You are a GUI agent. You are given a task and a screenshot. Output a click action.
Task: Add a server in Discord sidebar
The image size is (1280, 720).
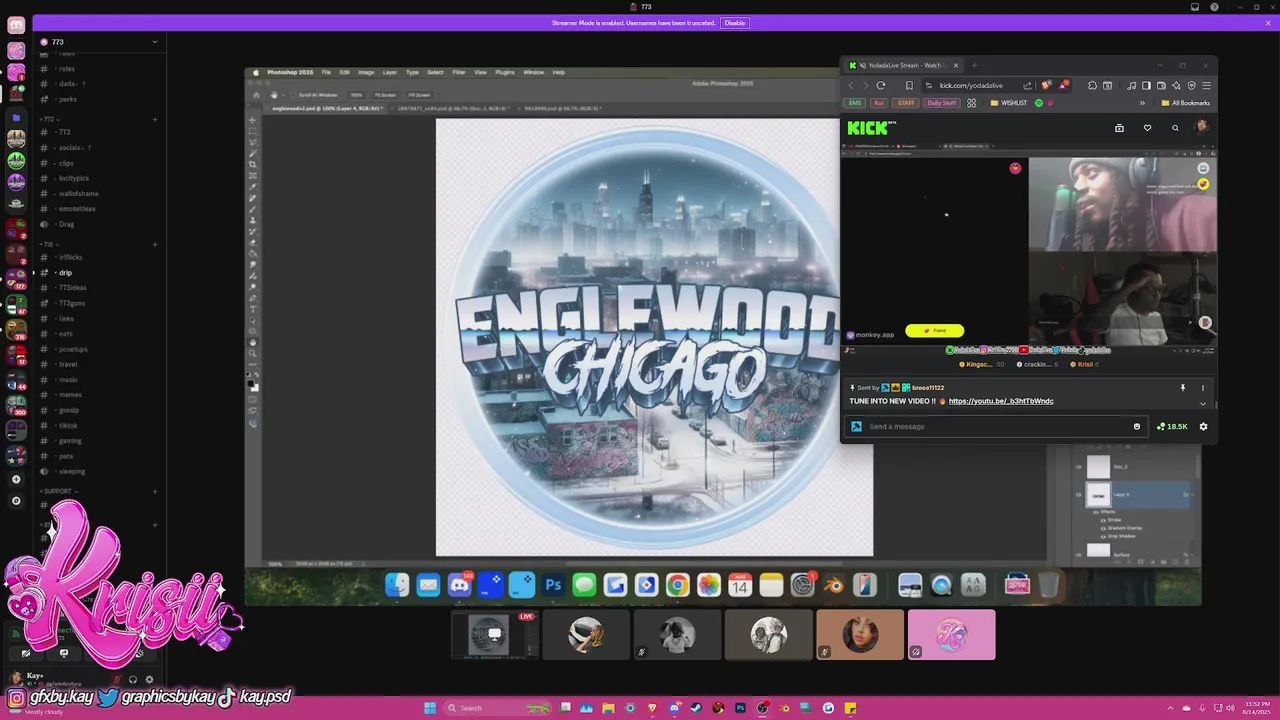point(16,479)
